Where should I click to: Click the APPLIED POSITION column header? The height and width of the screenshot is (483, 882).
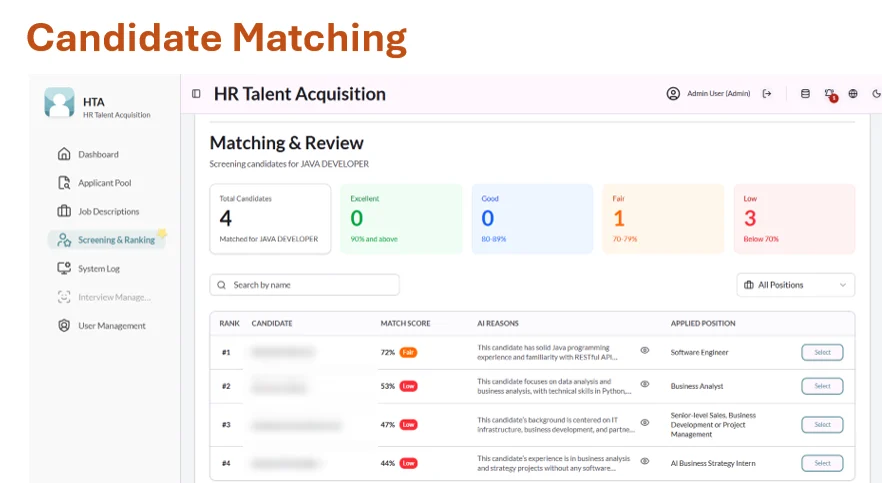703,323
